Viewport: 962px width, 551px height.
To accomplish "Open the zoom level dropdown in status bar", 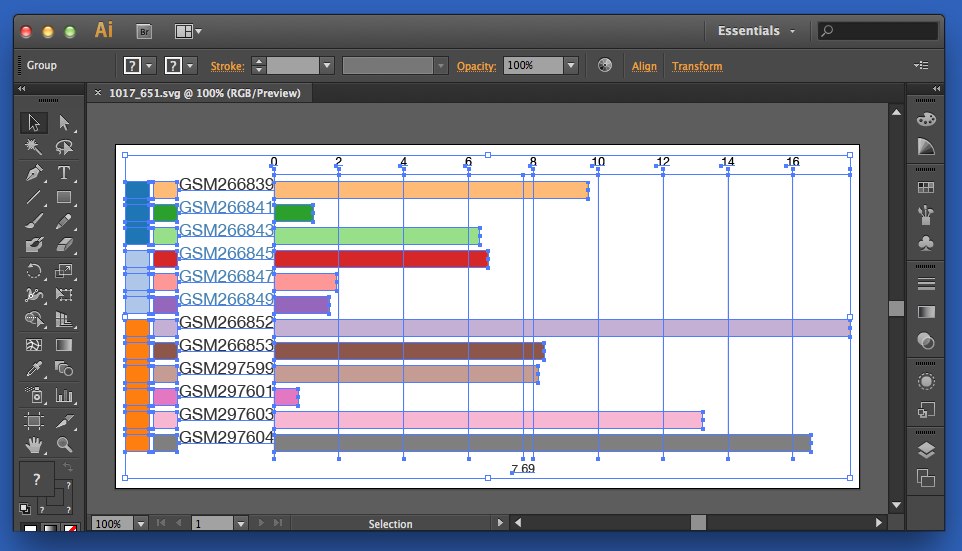I will (x=141, y=523).
